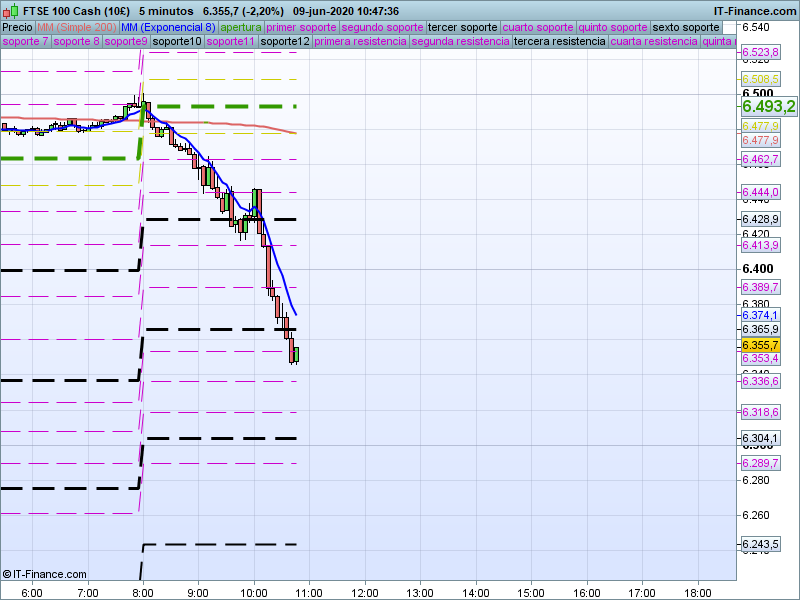Screen dimensions: 800x600
Task: Click the FTSE 100 Cash (10£) instrument title
Action: tap(76, 11)
